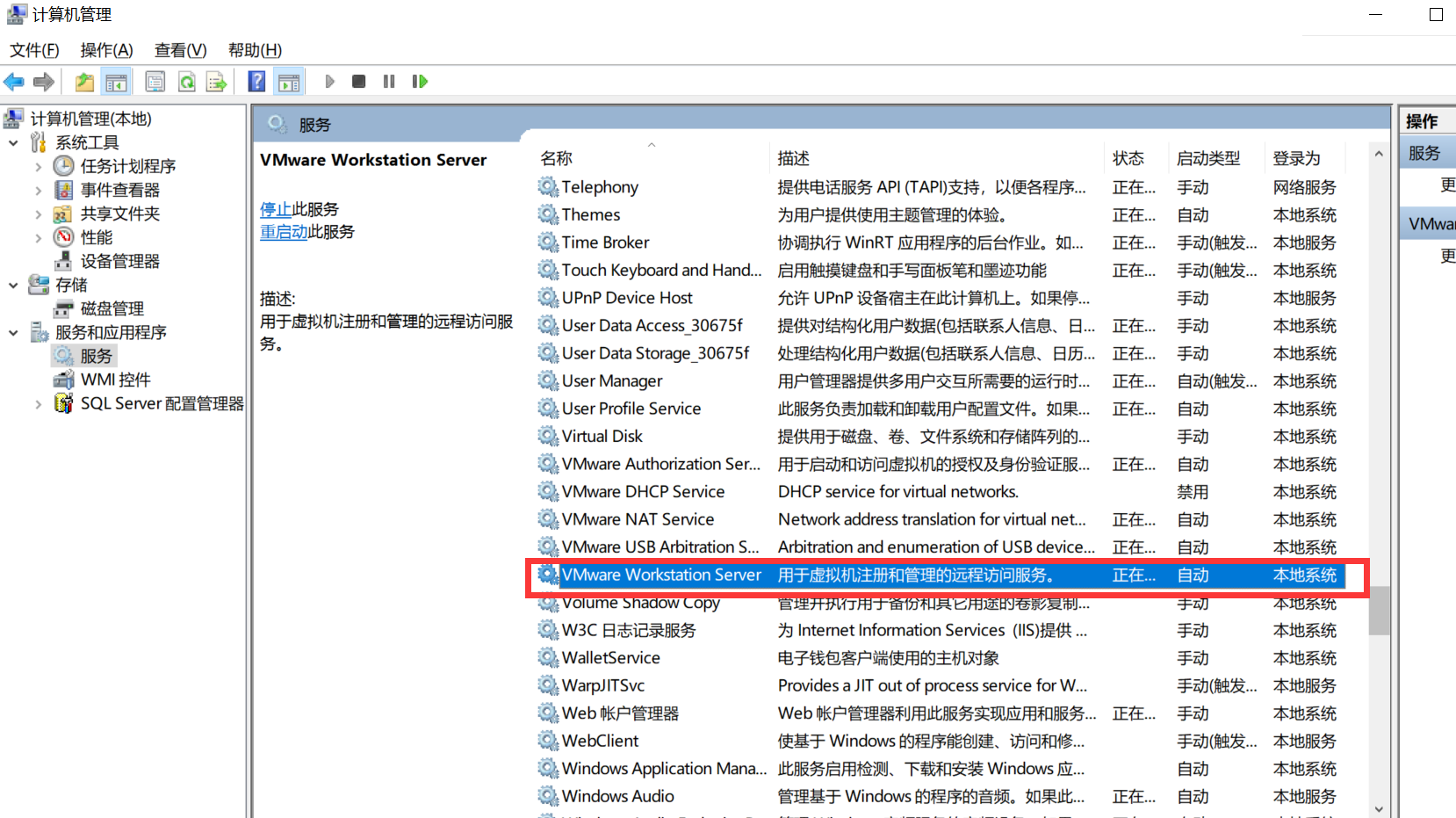Expand the 性能 tree node
This screenshot has height=818, width=1456.
[x=38, y=237]
